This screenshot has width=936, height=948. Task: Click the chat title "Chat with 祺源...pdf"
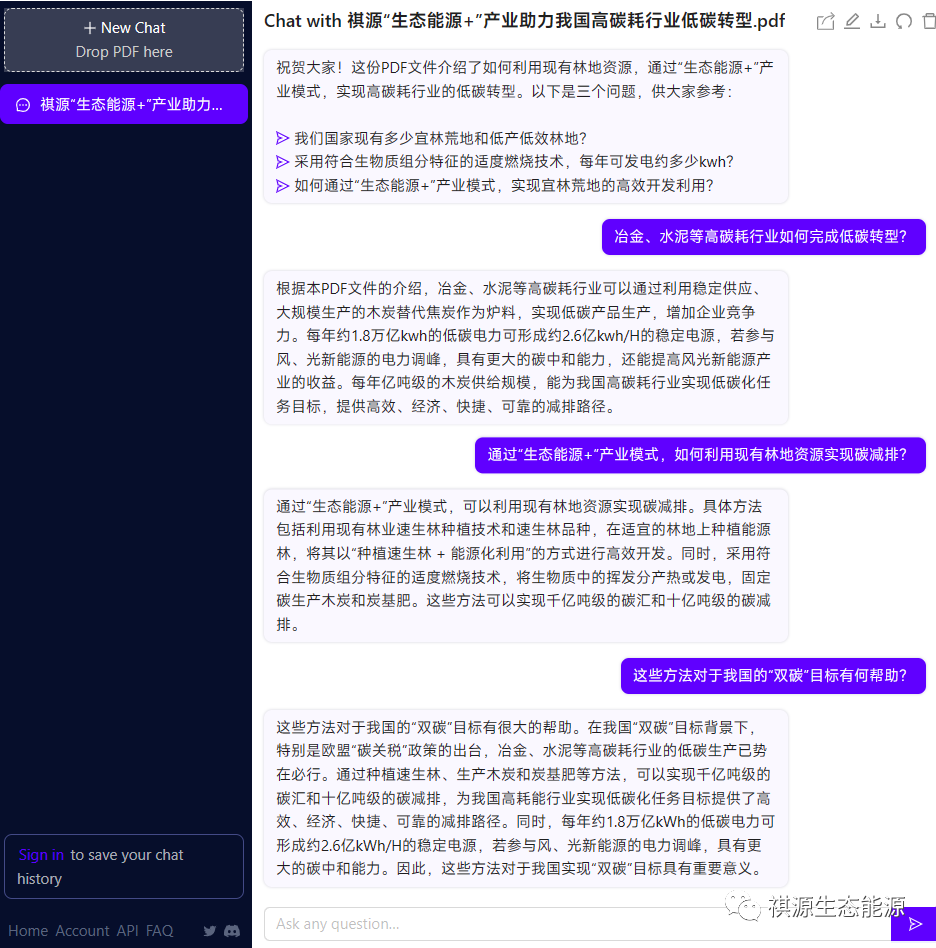tap(524, 21)
